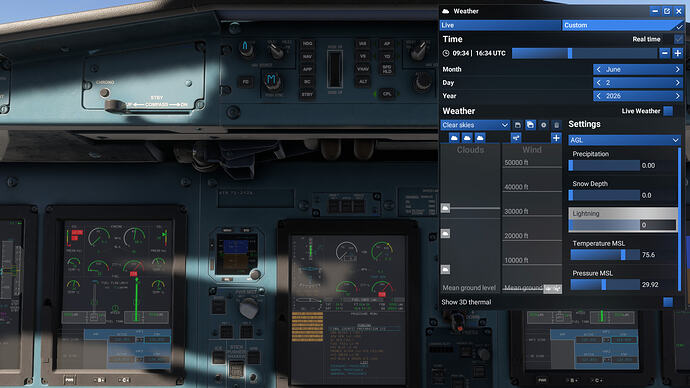Viewport: 690px width, 388px height.
Task: Decrease time with the minus button
Action: click(x=664, y=53)
